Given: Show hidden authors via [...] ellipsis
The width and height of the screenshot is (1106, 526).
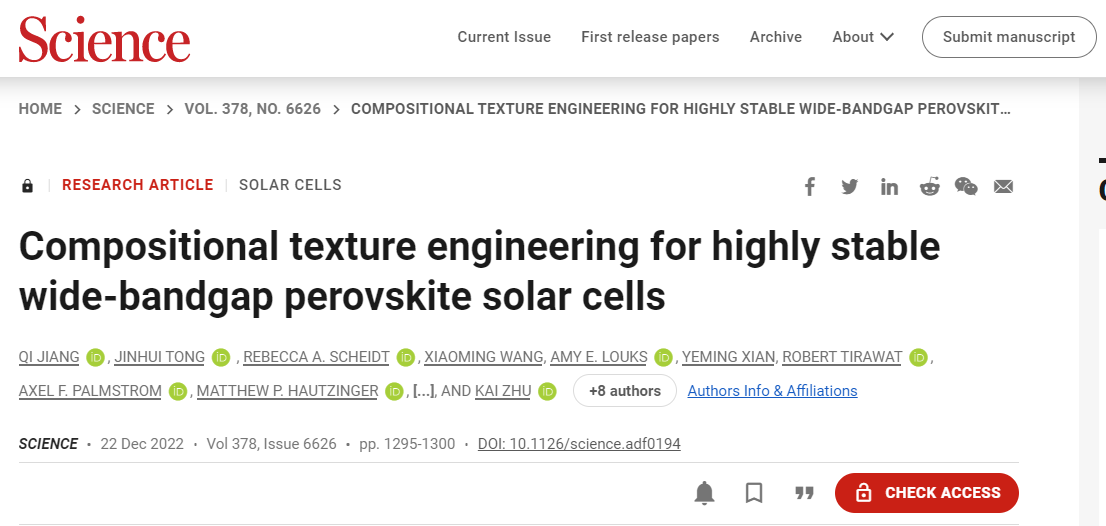Looking at the screenshot, I should click(423, 391).
